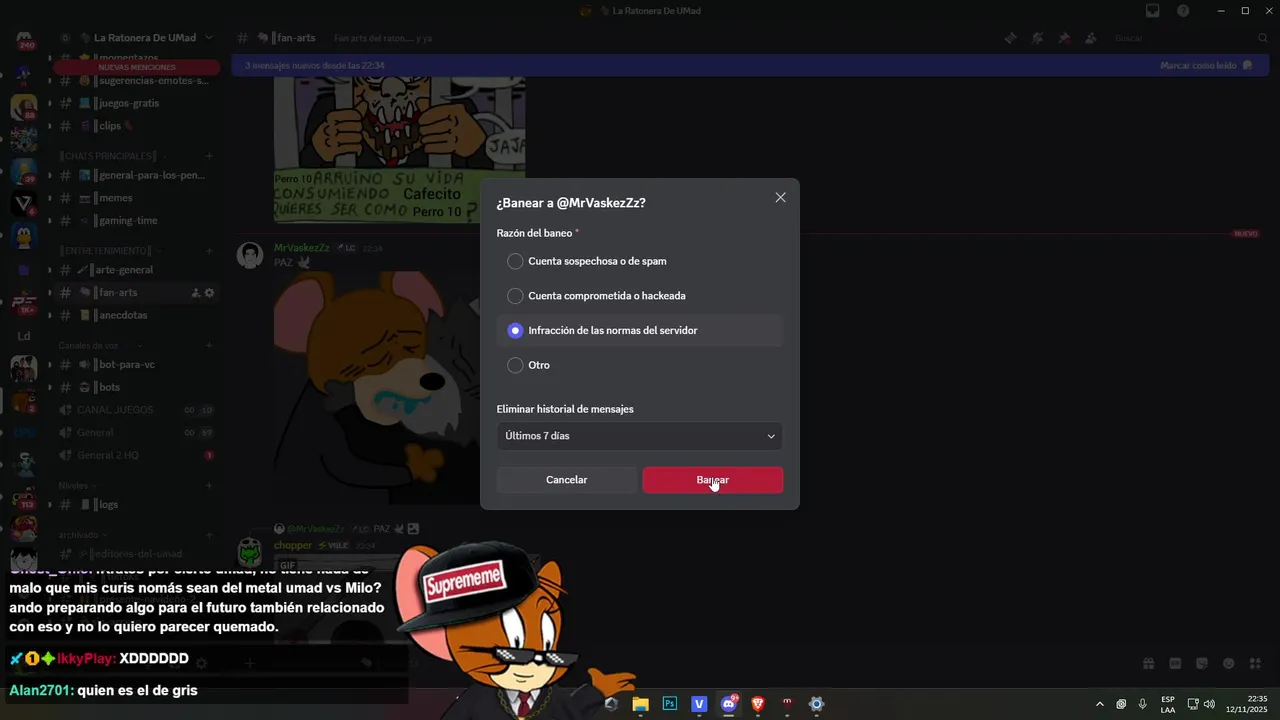Select 'Otro' ban reason

pyautogui.click(x=639, y=365)
